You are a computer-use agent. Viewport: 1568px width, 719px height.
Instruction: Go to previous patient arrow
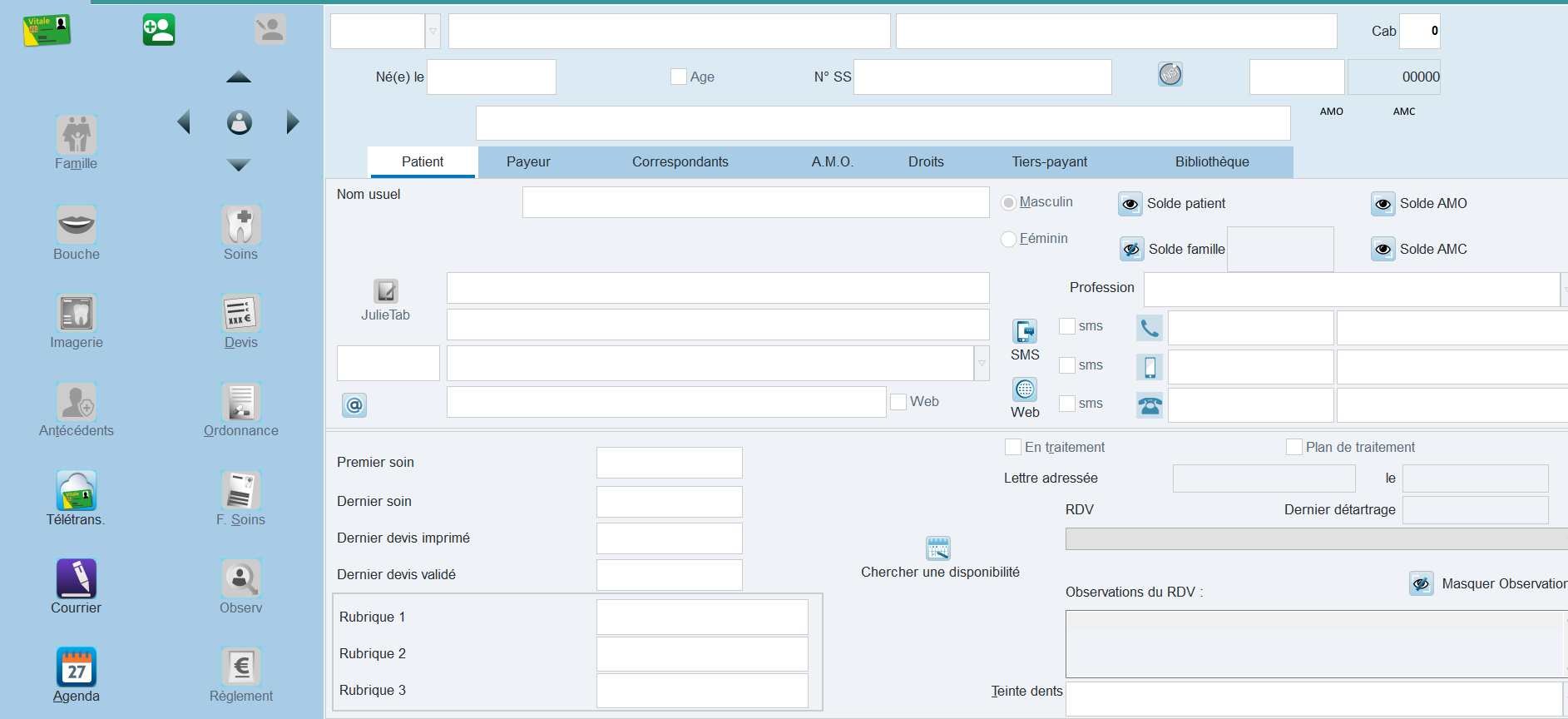[184, 122]
